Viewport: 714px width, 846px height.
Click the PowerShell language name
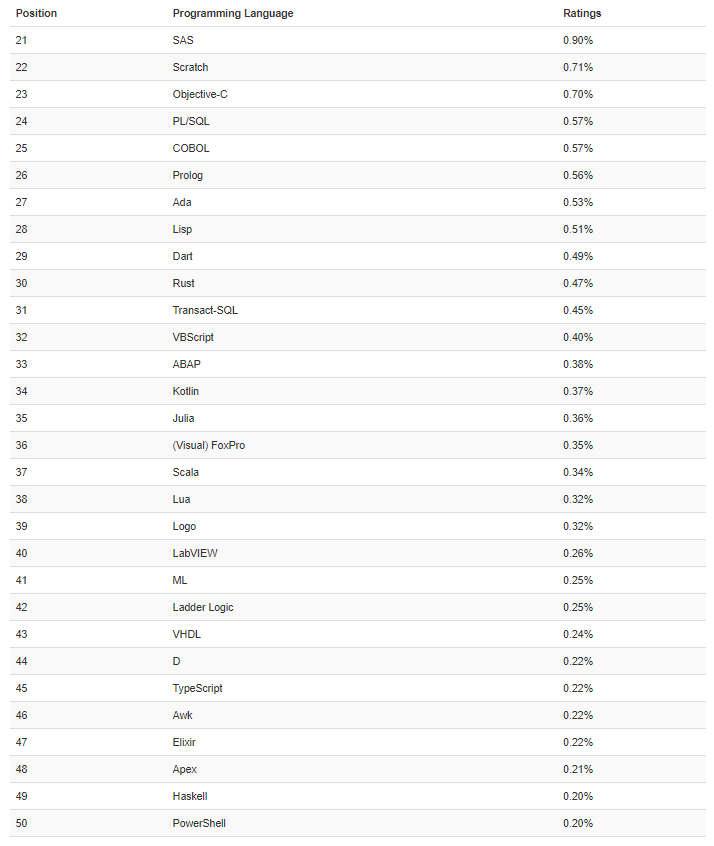coord(199,823)
